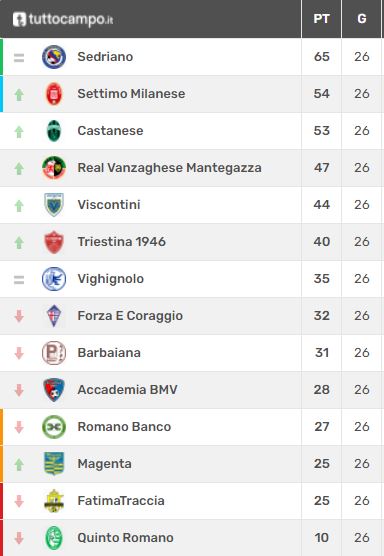This screenshot has width=384, height=556.
Task: Click Real Vanzaghese Mantegazza crest icon
Action: (54, 168)
